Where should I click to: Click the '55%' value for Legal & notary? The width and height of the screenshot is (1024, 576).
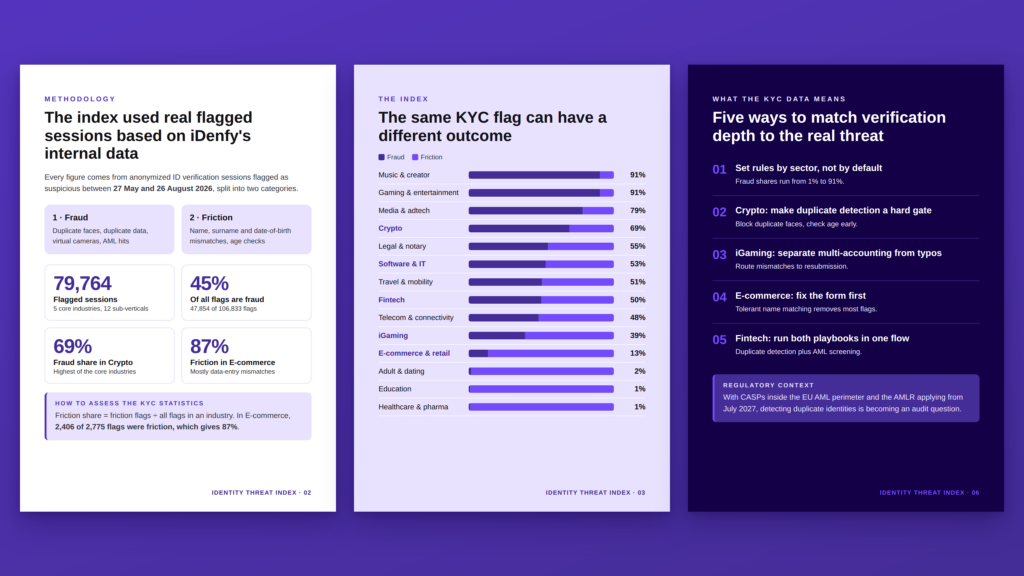(637, 246)
